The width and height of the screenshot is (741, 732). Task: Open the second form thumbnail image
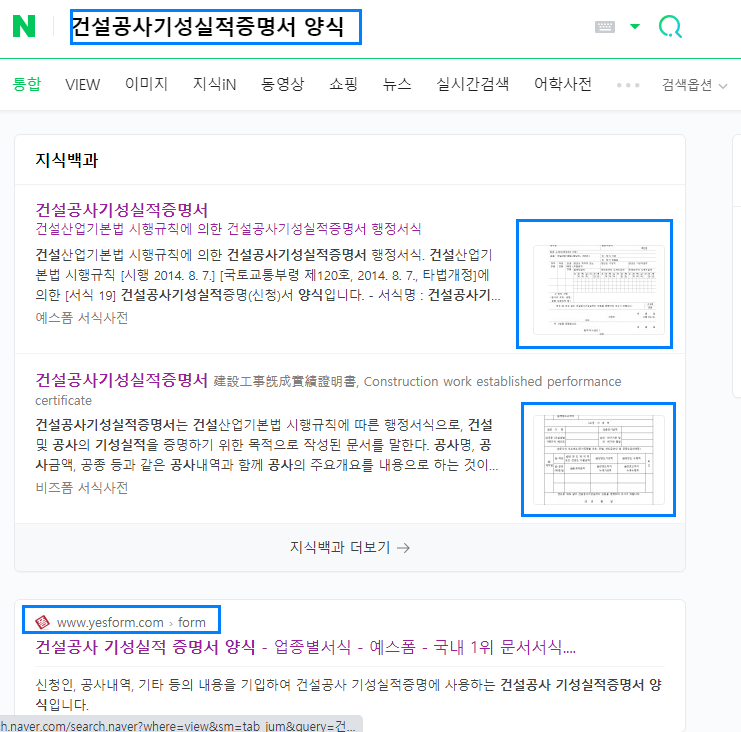pyautogui.click(x=598, y=459)
